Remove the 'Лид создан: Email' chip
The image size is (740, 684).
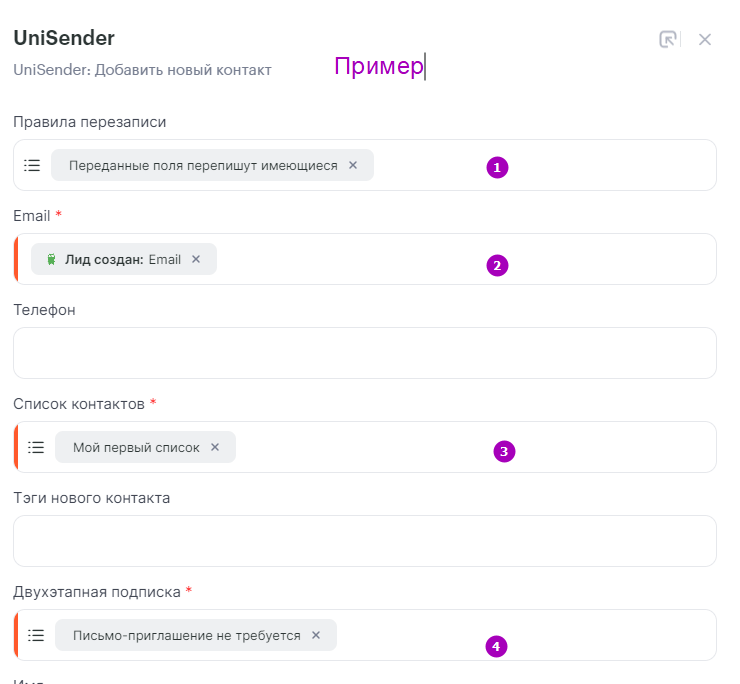[196, 259]
